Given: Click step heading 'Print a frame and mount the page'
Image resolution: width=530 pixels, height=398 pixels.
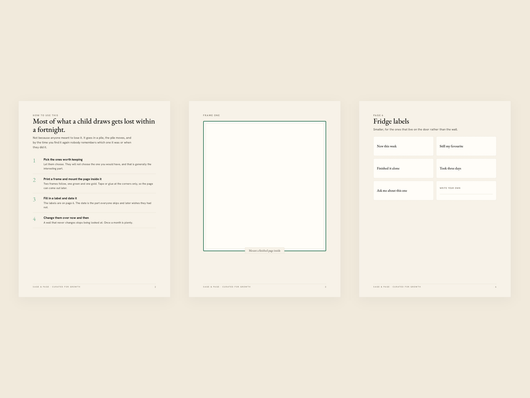Looking at the screenshot, I should point(72,179).
